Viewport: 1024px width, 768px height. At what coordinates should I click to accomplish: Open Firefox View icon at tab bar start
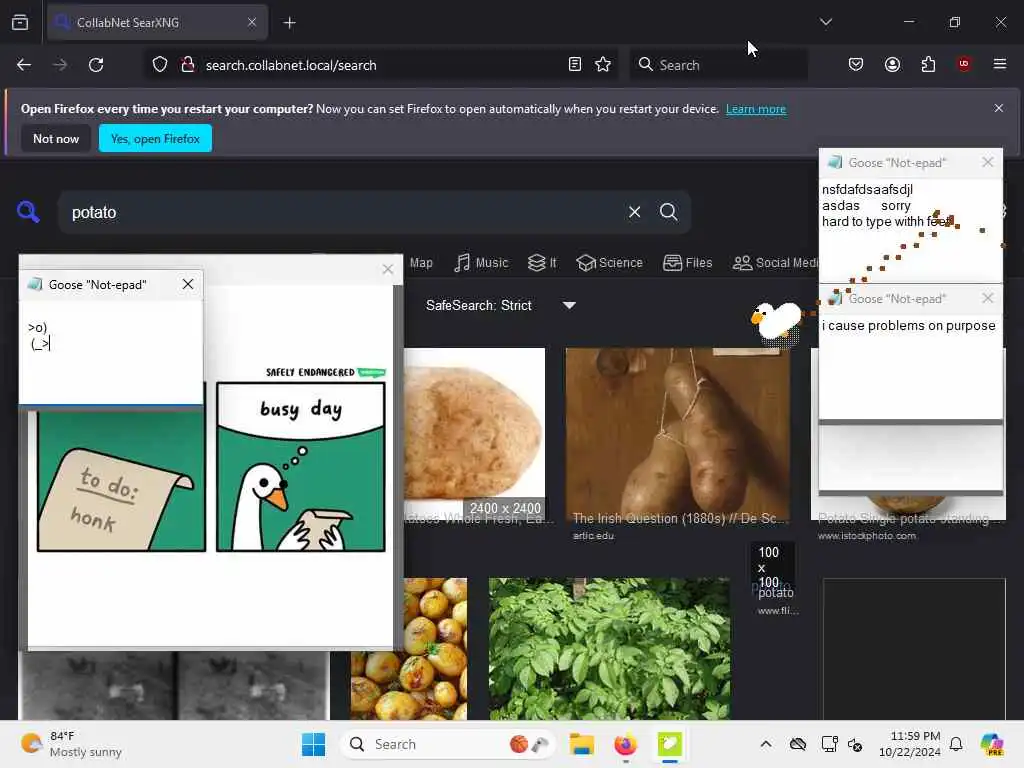pos(20,22)
